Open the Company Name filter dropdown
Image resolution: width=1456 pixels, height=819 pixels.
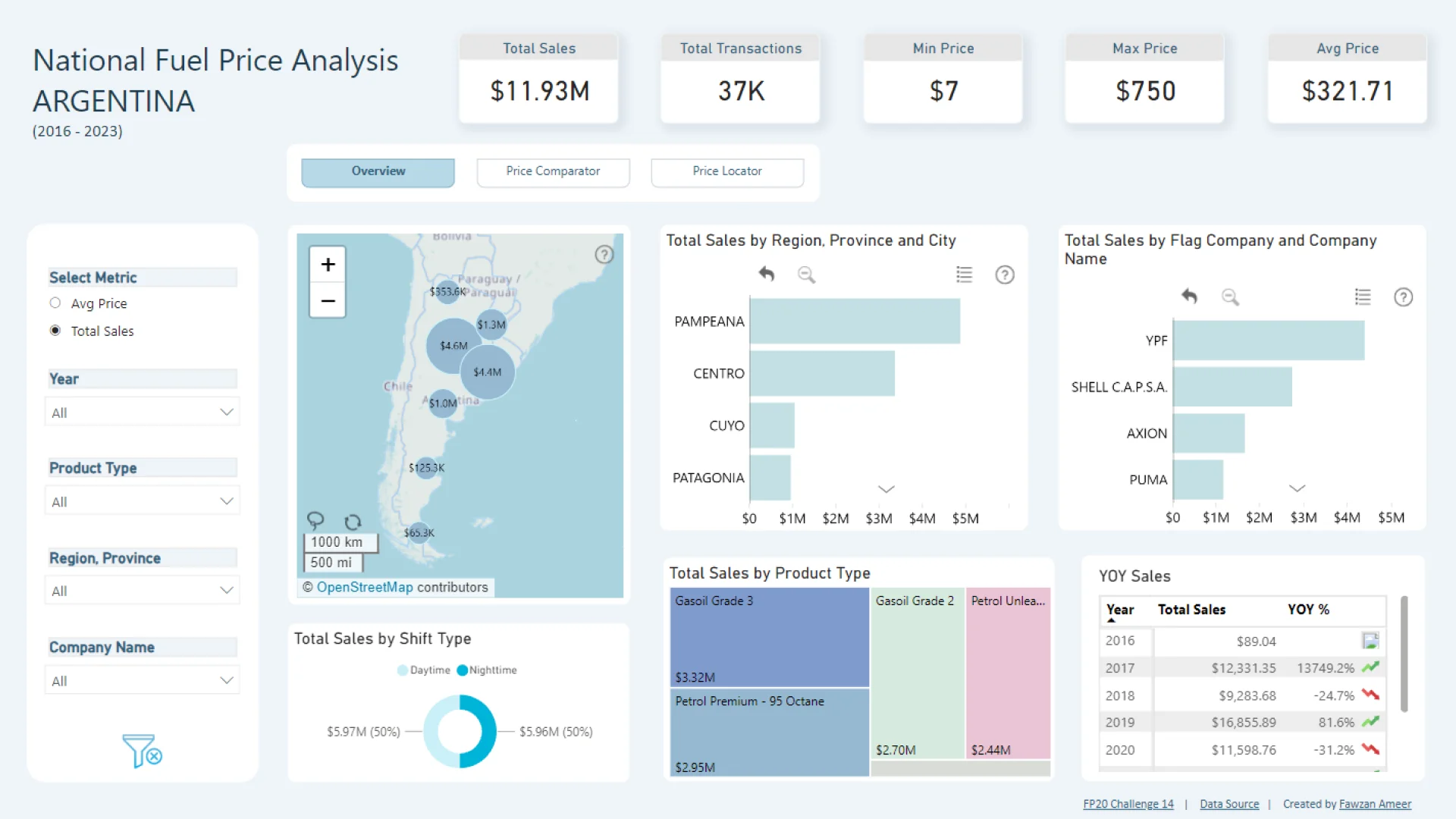(x=142, y=680)
